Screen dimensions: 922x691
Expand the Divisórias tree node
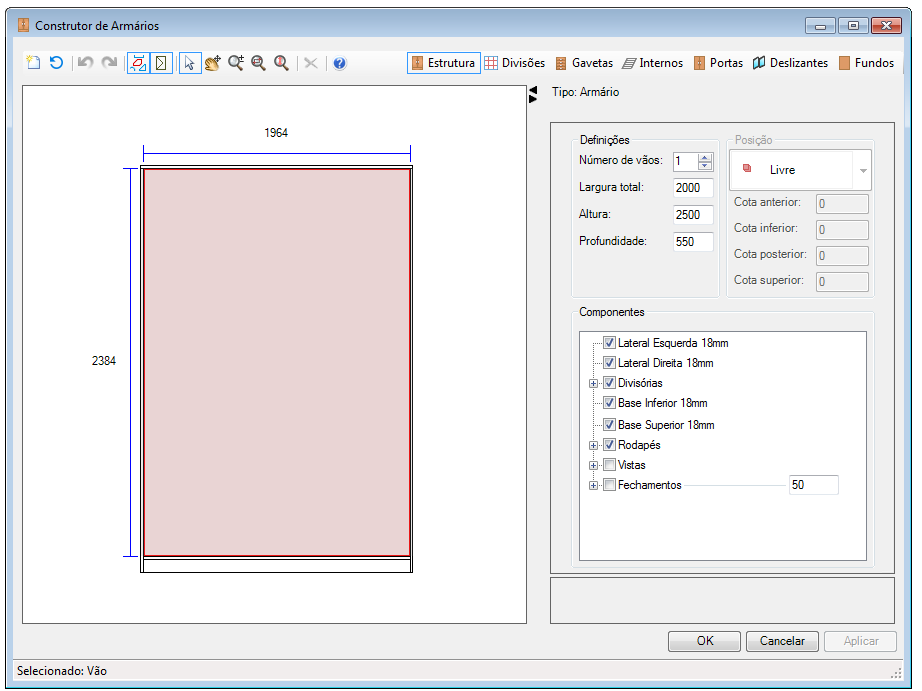pyautogui.click(x=593, y=383)
